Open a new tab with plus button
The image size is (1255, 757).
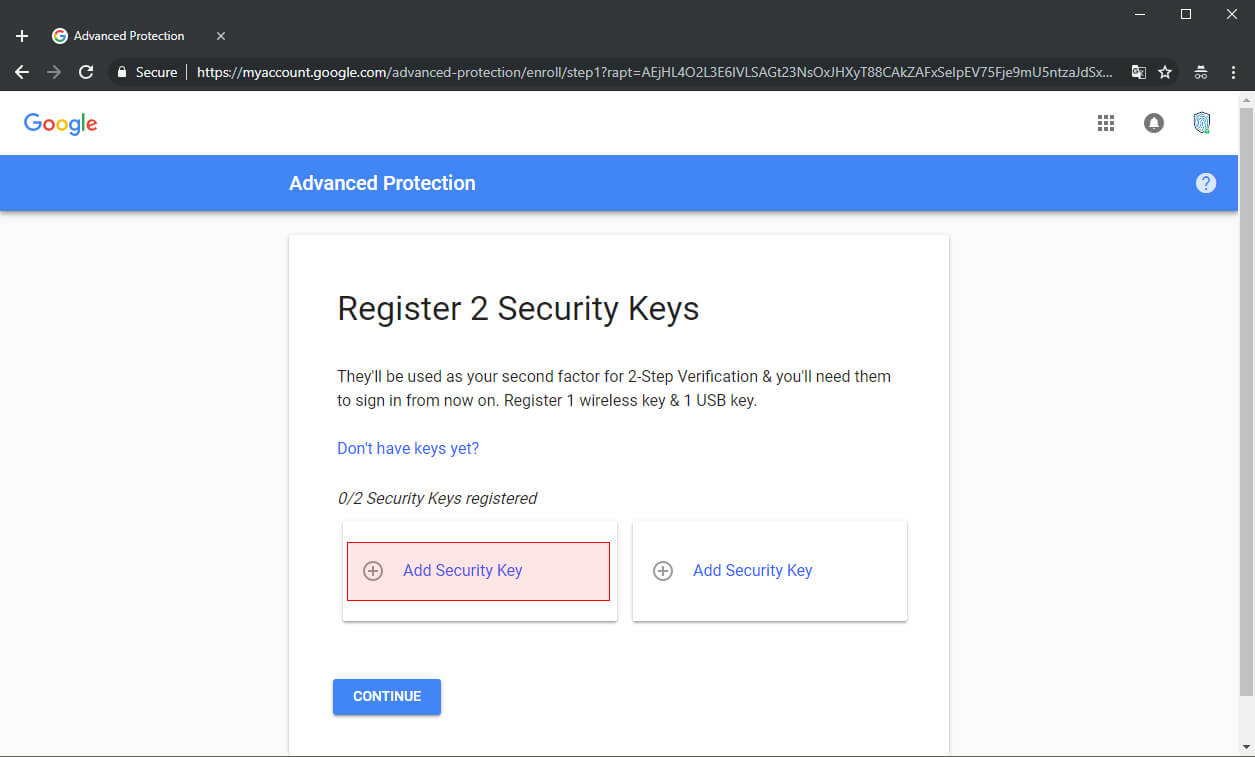click(x=22, y=36)
